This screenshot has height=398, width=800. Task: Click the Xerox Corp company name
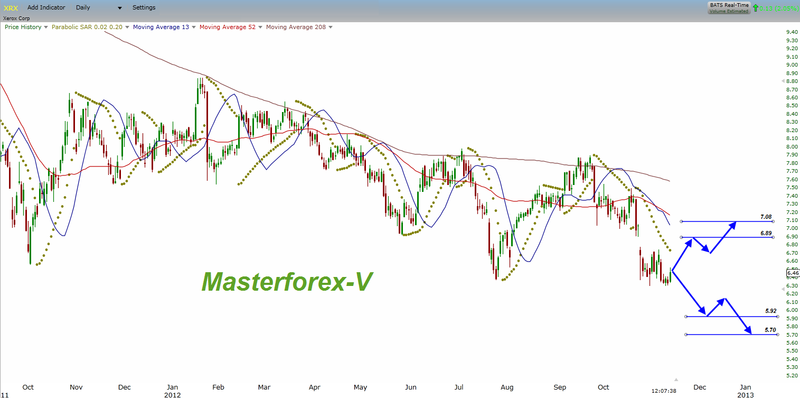pyautogui.click(x=16, y=18)
